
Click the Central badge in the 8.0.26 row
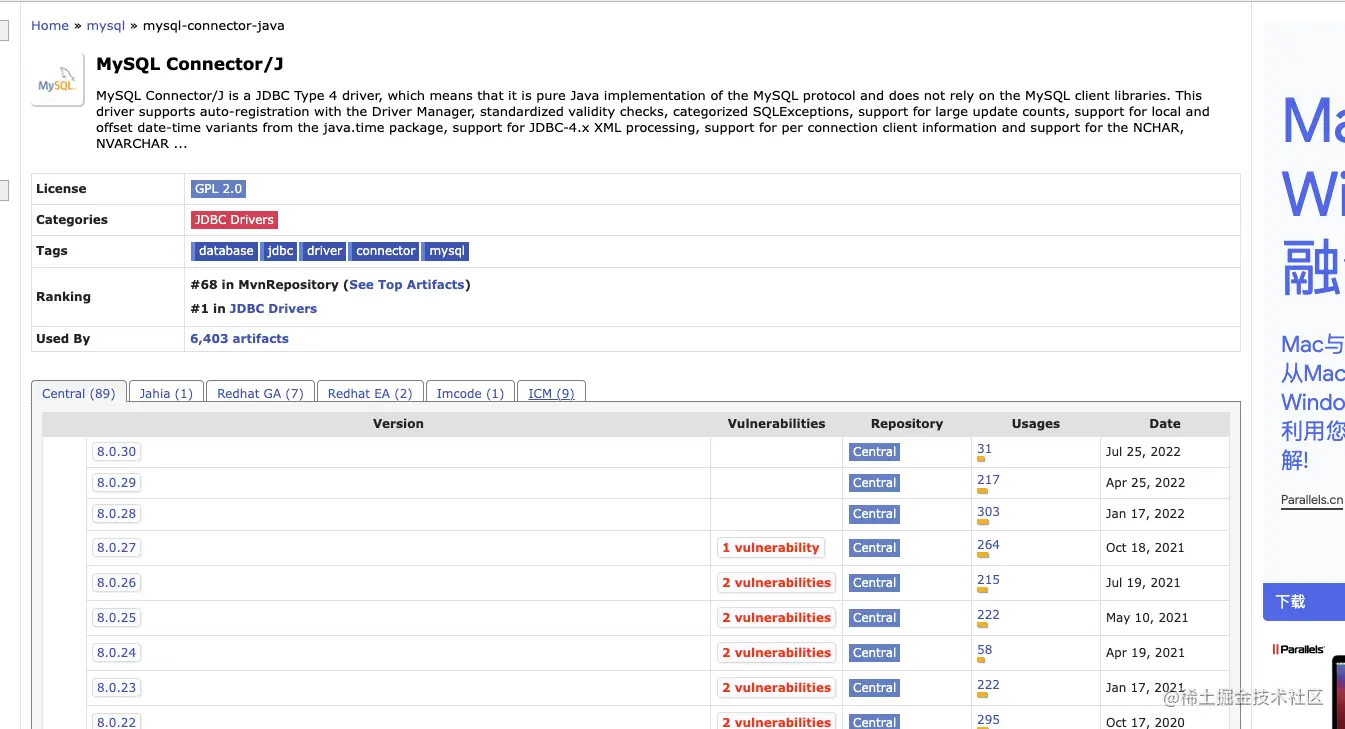coord(875,583)
